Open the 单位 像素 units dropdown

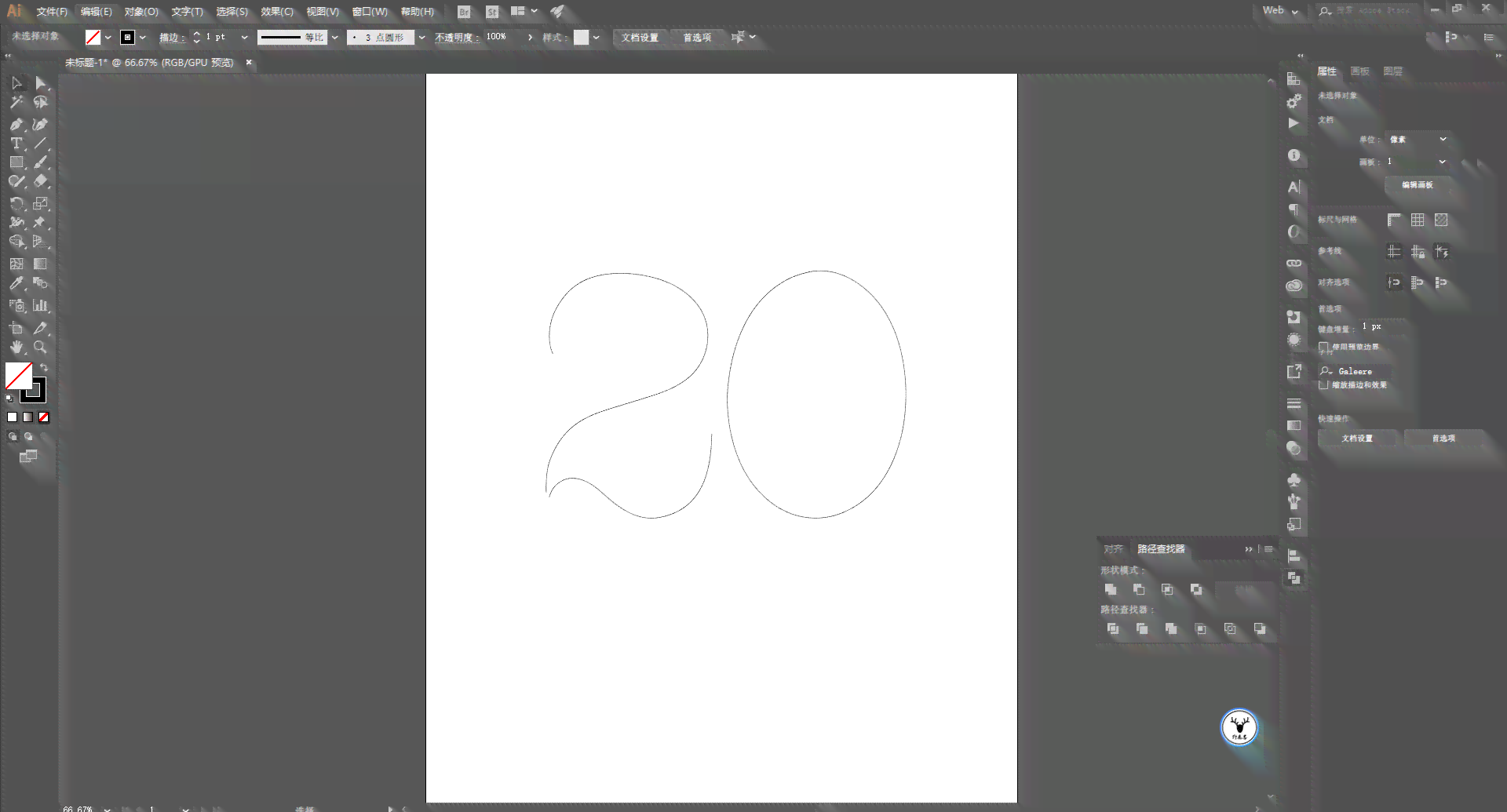pyautogui.click(x=1418, y=140)
